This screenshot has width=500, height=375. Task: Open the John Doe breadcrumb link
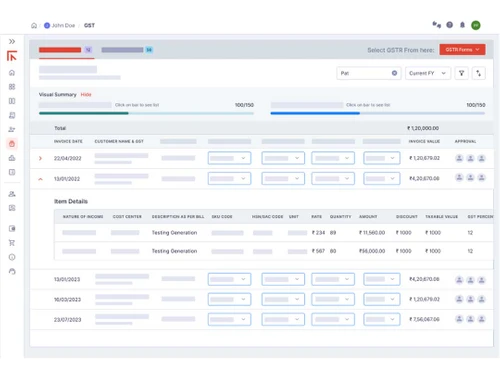click(60, 25)
